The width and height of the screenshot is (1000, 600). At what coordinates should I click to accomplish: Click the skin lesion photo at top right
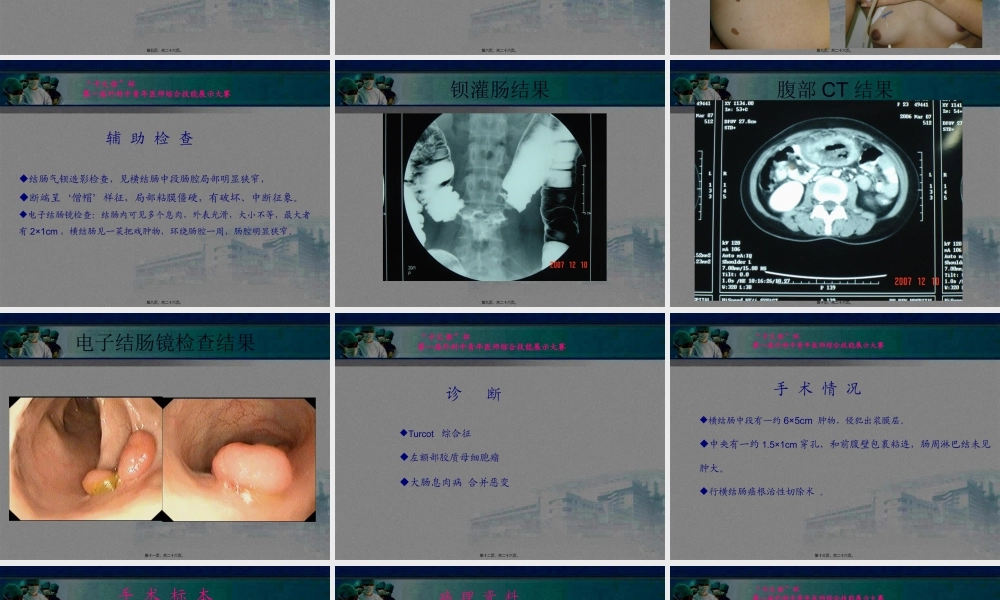coord(768,24)
